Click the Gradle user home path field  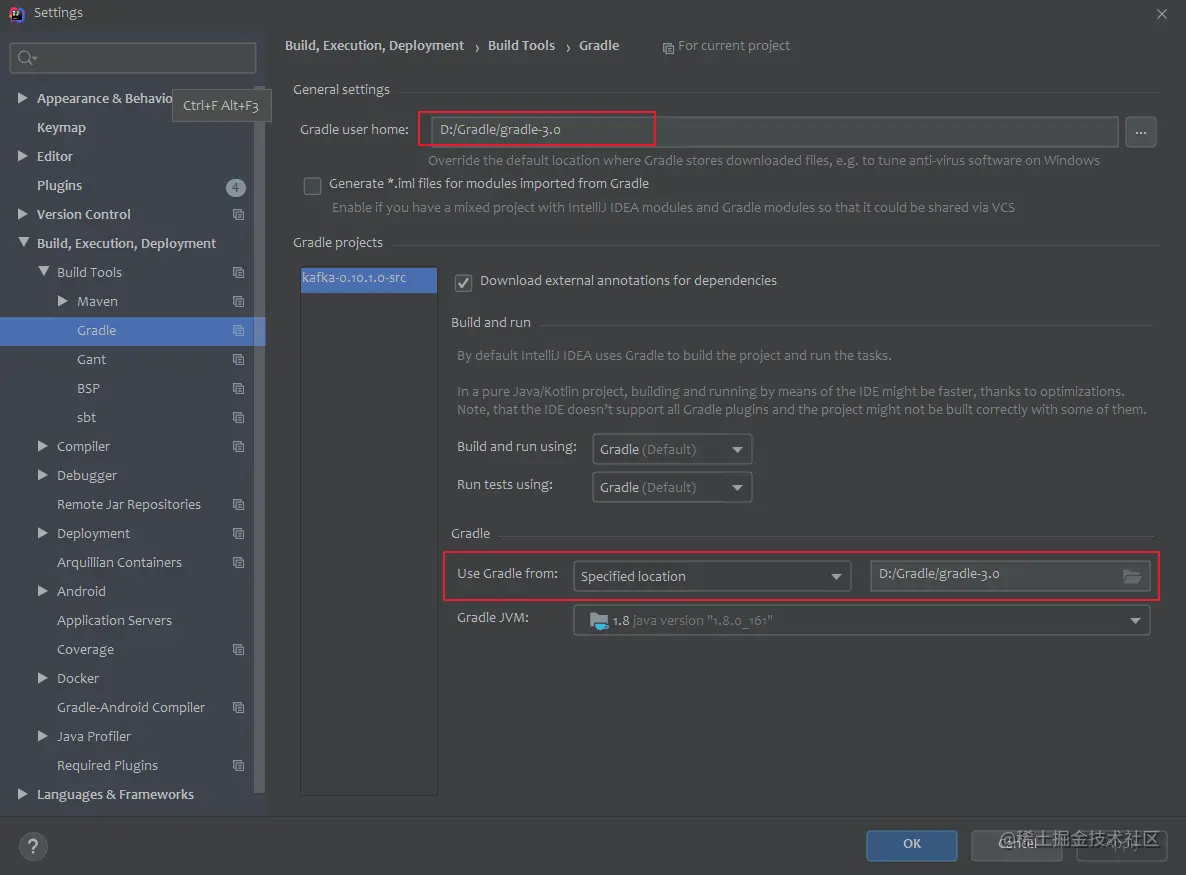775,132
